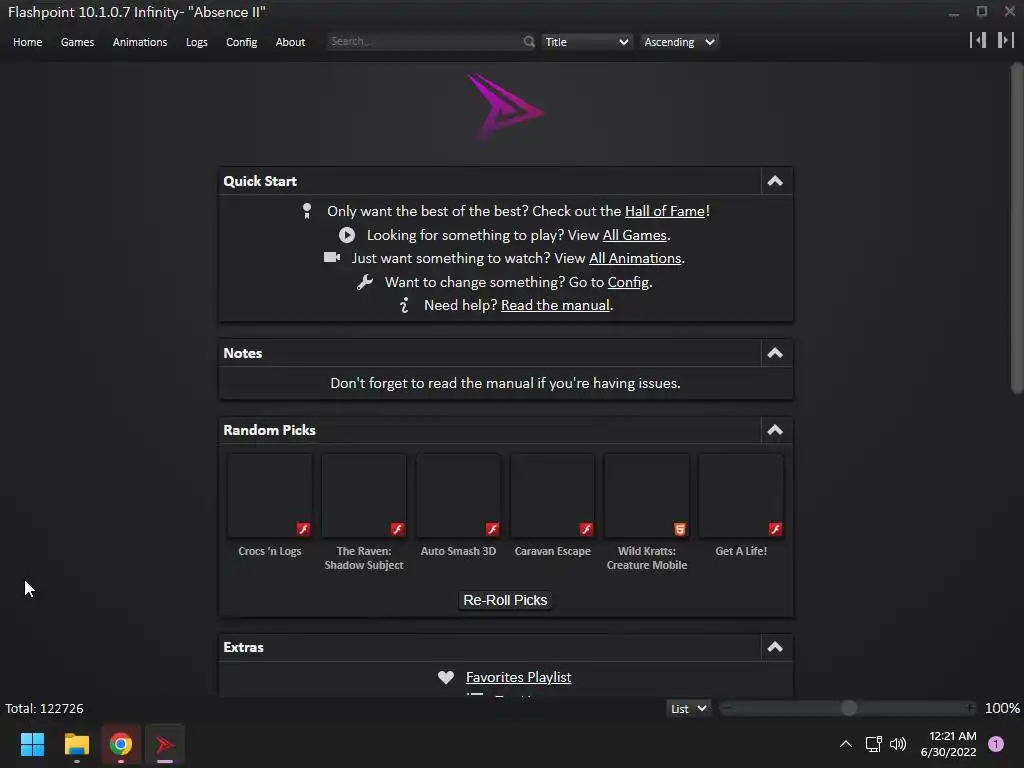Open Google Chrome from taskbar
The image size is (1024, 768).
point(121,744)
